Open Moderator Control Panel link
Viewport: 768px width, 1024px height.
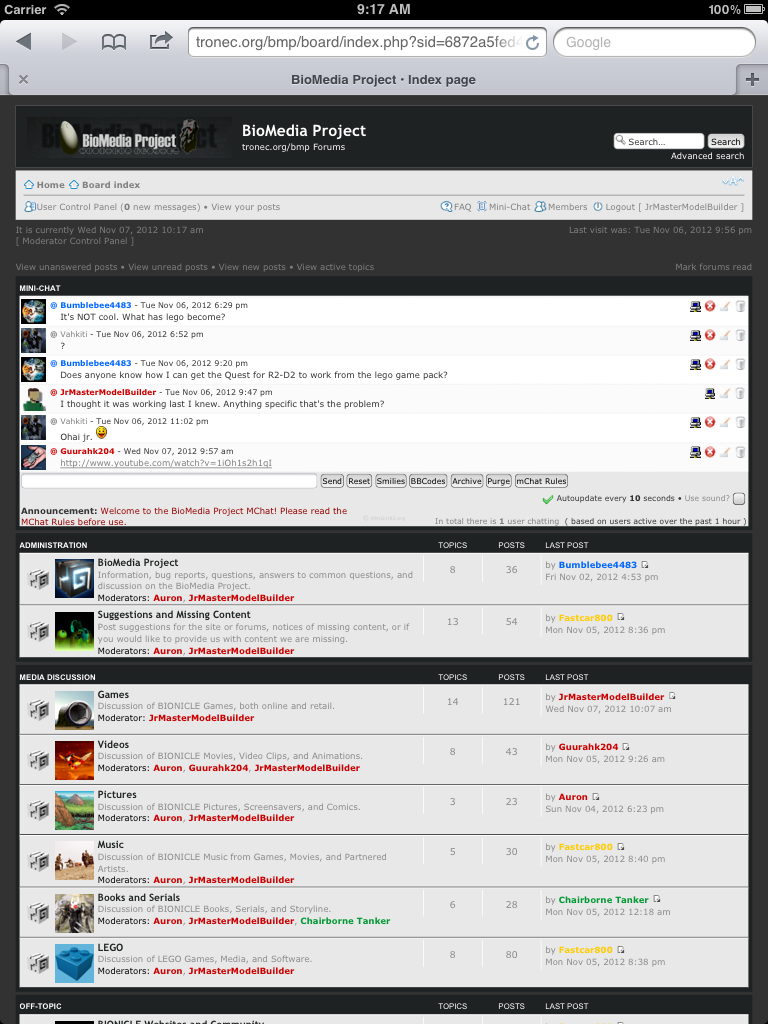click(x=74, y=241)
